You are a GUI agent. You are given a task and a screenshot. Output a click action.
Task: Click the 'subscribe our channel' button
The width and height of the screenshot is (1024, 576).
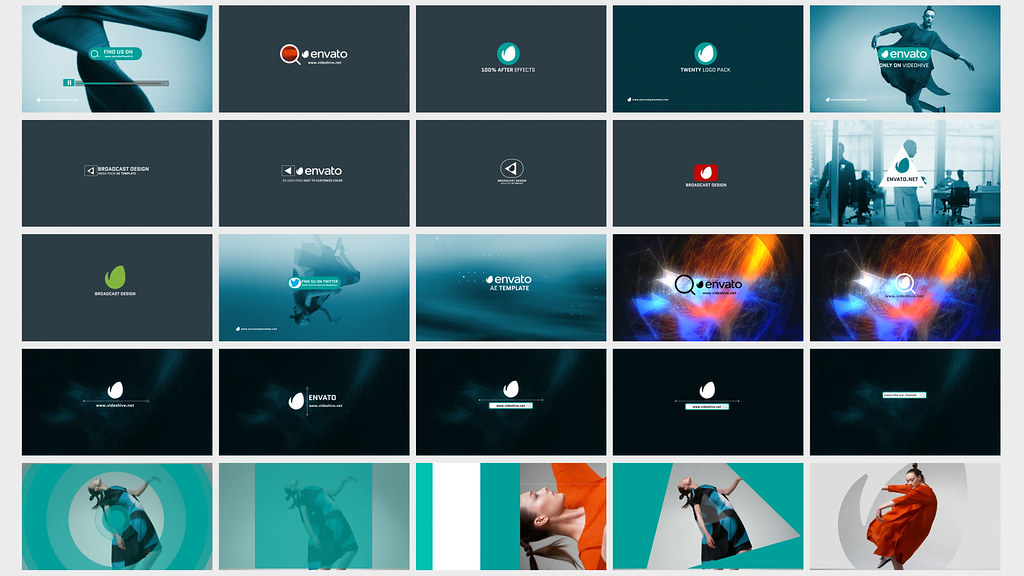pos(904,395)
